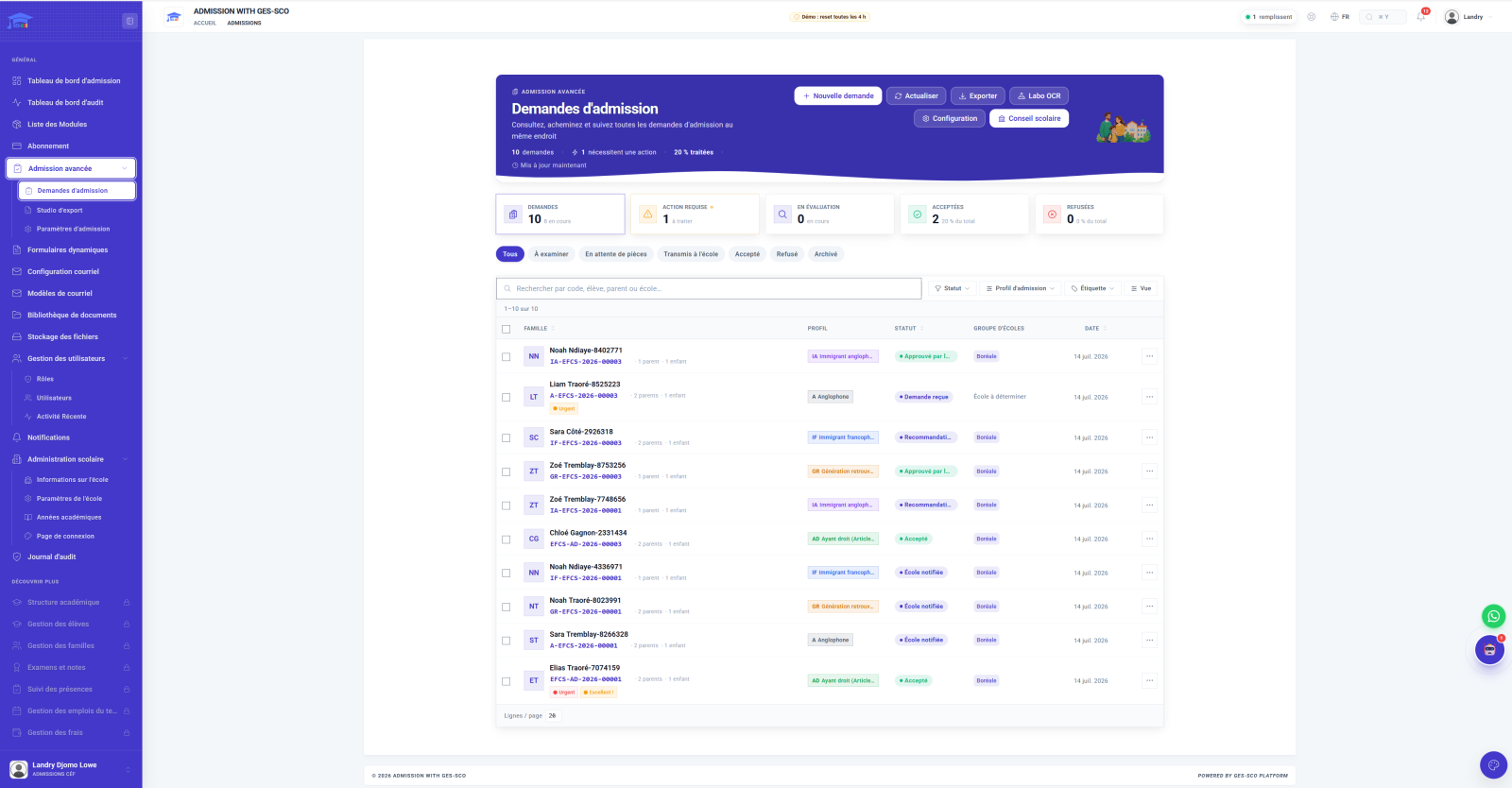This screenshot has height=788, width=1512.
Task: Open the circular help button at bottom right
Action: click(1493, 764)
